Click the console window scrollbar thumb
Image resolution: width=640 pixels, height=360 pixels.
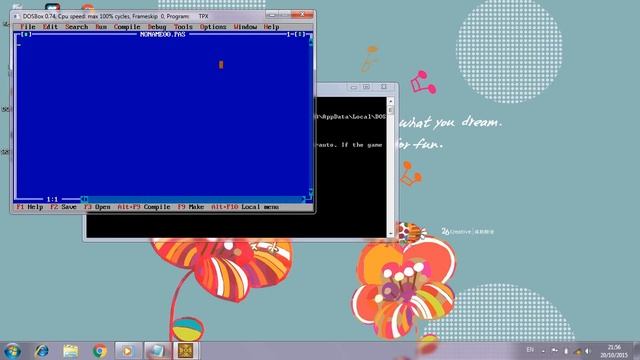(x=391, y=110)
